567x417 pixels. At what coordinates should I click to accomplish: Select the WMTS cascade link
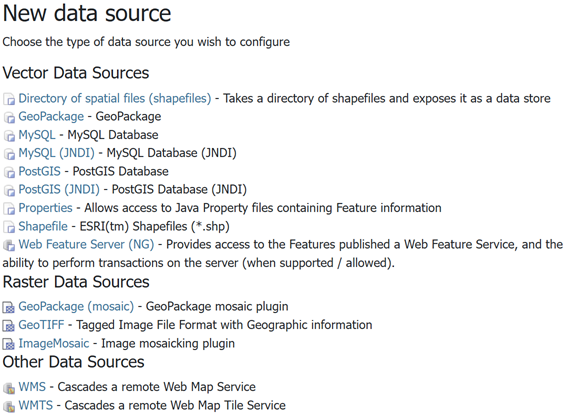(35, 405)
